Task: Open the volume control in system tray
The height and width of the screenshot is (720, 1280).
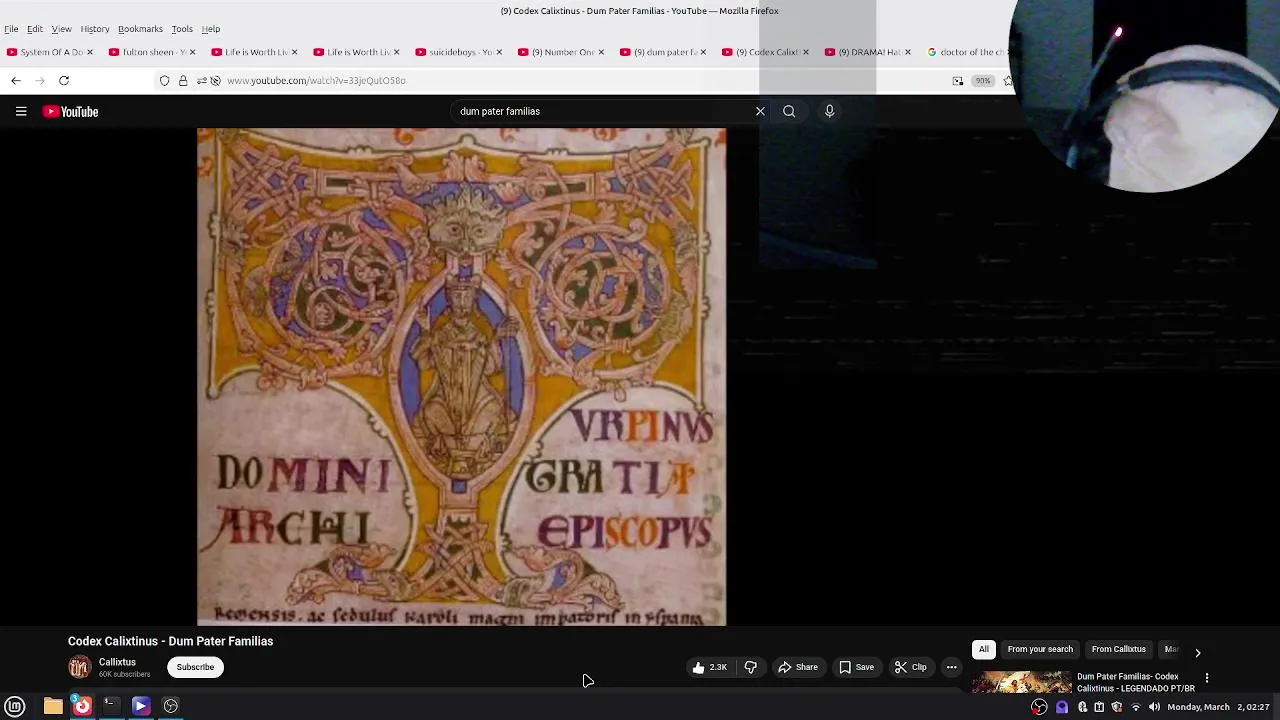Action: pyautogui.click(x=1154, y=707)
